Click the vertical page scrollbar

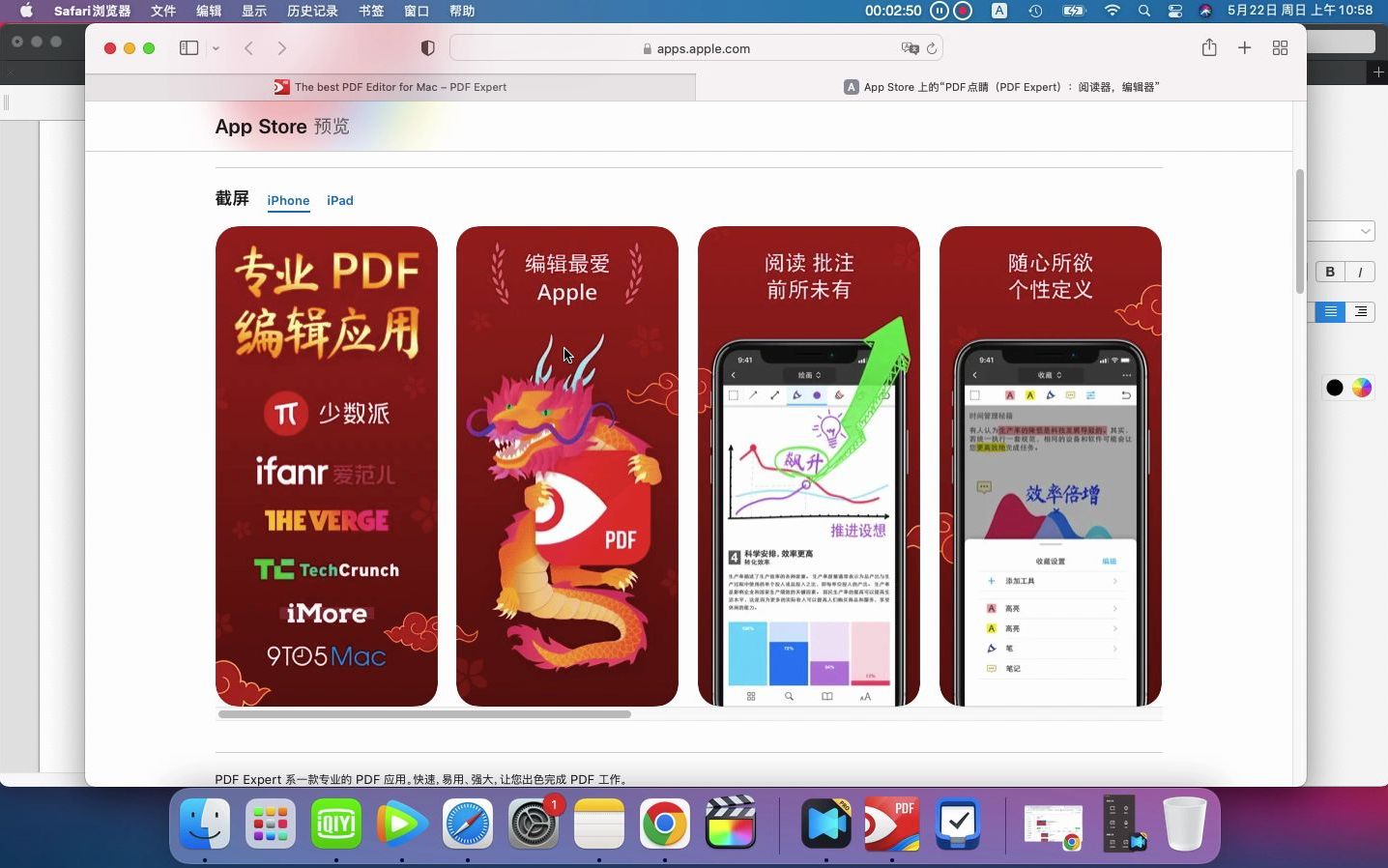click(1300, 231)
